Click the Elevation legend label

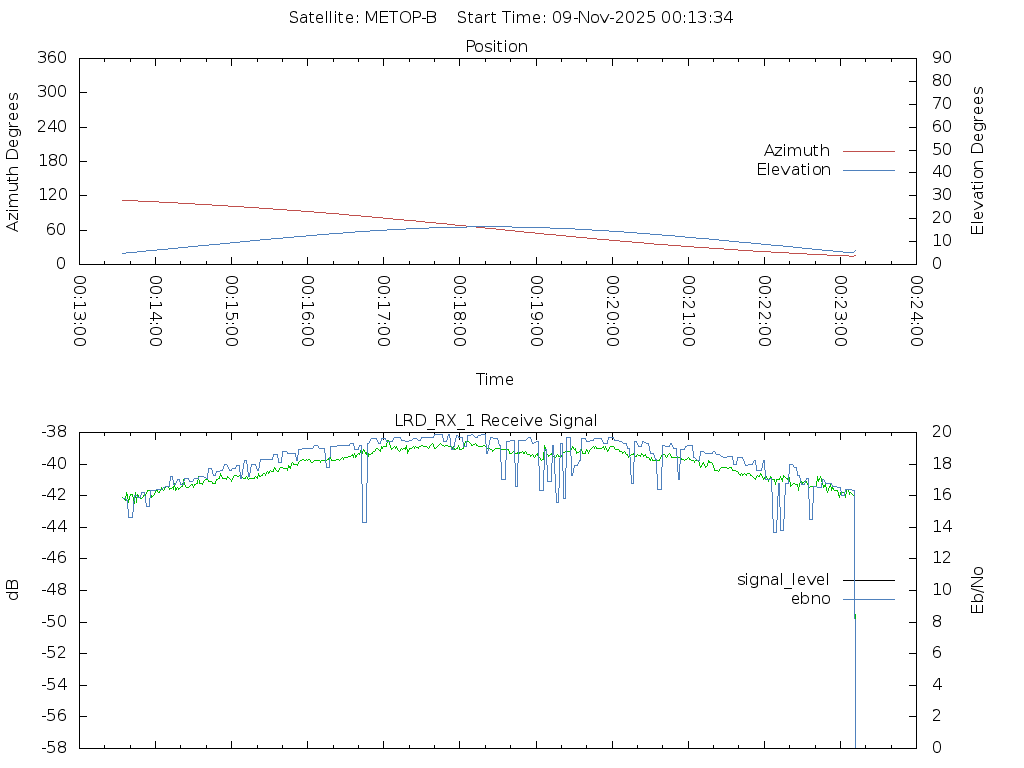coord(793,170)
